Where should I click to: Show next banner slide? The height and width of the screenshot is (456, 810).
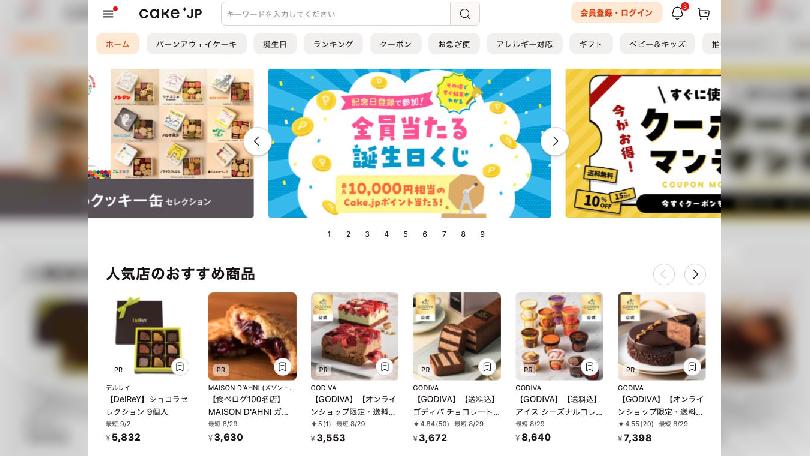(x=555, y=141)
